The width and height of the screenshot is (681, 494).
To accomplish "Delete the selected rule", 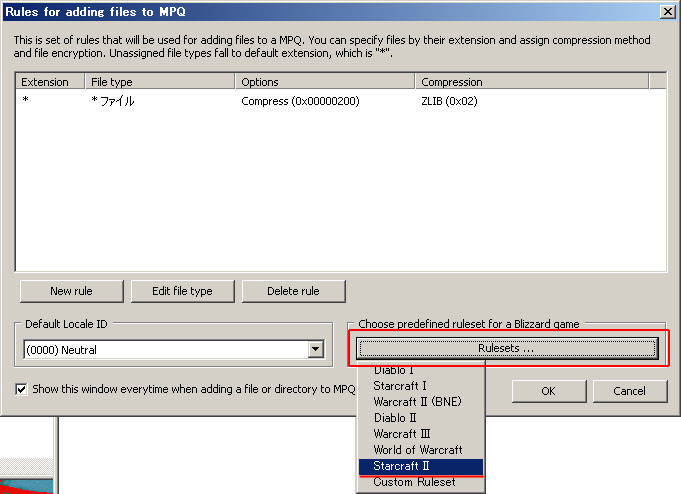I will (x=294, y=291).
